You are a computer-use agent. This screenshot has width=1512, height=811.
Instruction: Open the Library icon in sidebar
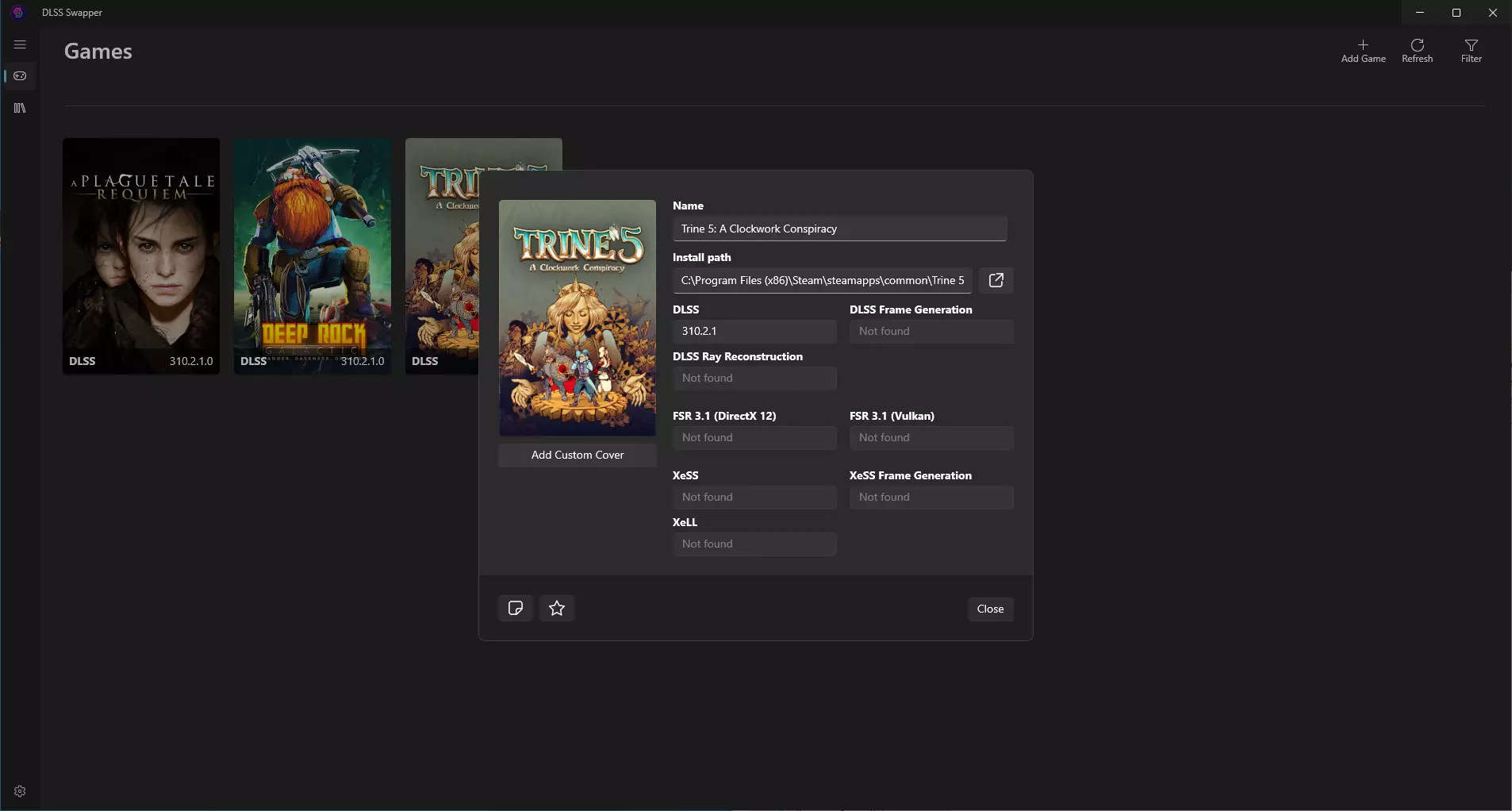20,108
